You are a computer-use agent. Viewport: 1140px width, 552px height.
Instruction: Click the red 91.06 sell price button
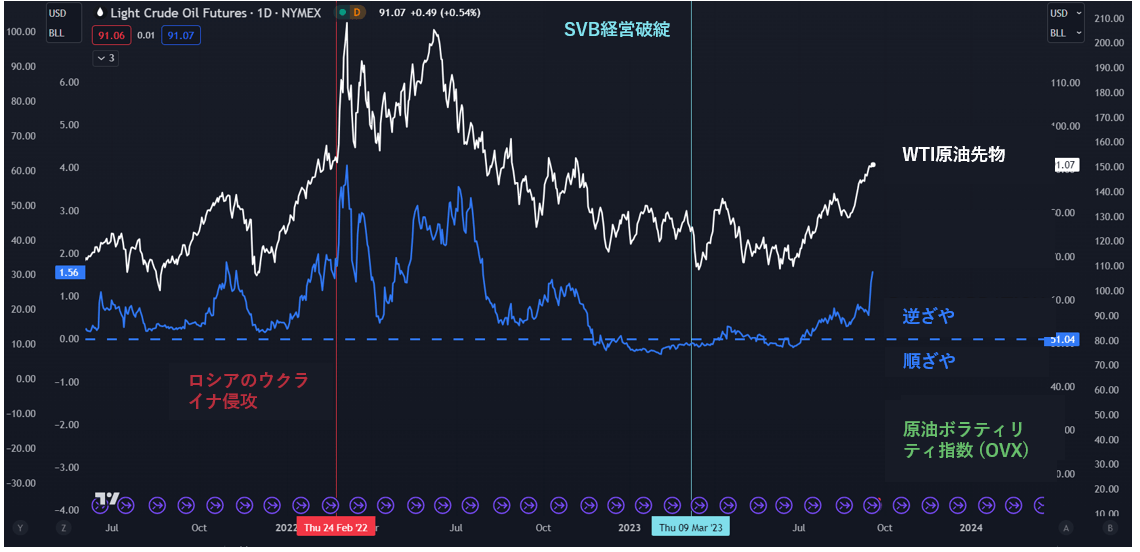112,34
